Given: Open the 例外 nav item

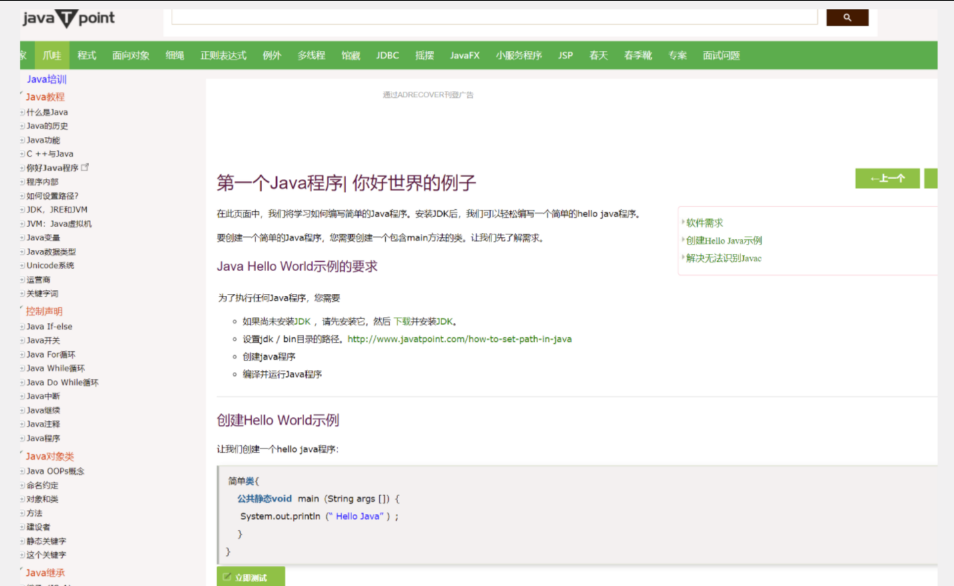Looking at the screenshot, I should coord(271,55).
